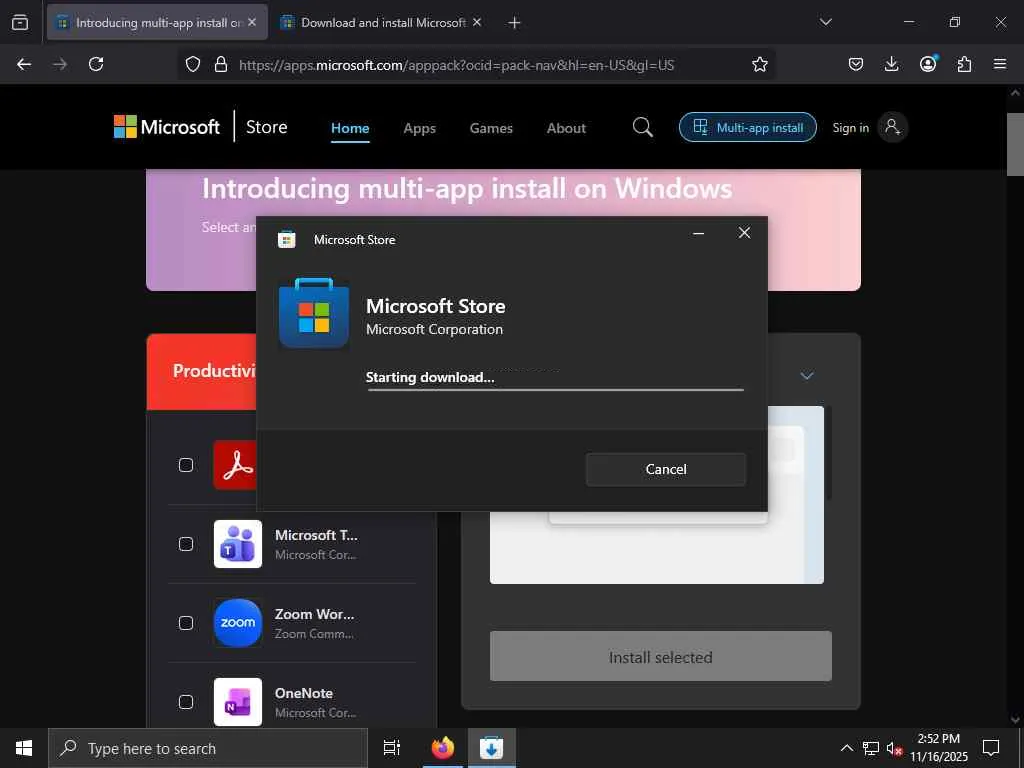1024x768 pixels.
Task: Click Sign in on the store page
Action: coord(850,127)
